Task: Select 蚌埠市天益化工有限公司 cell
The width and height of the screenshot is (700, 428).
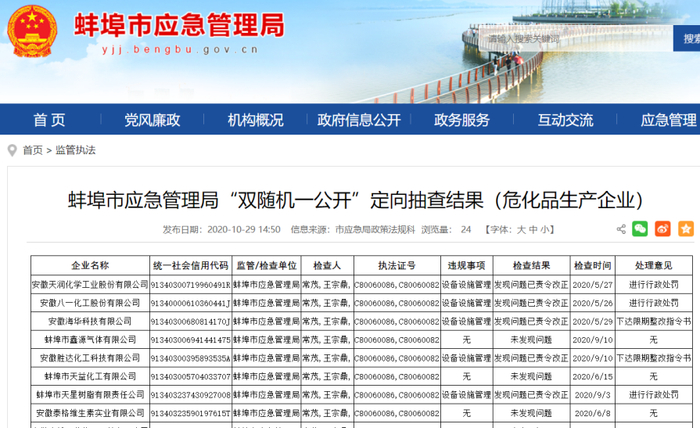Action: 90,376
